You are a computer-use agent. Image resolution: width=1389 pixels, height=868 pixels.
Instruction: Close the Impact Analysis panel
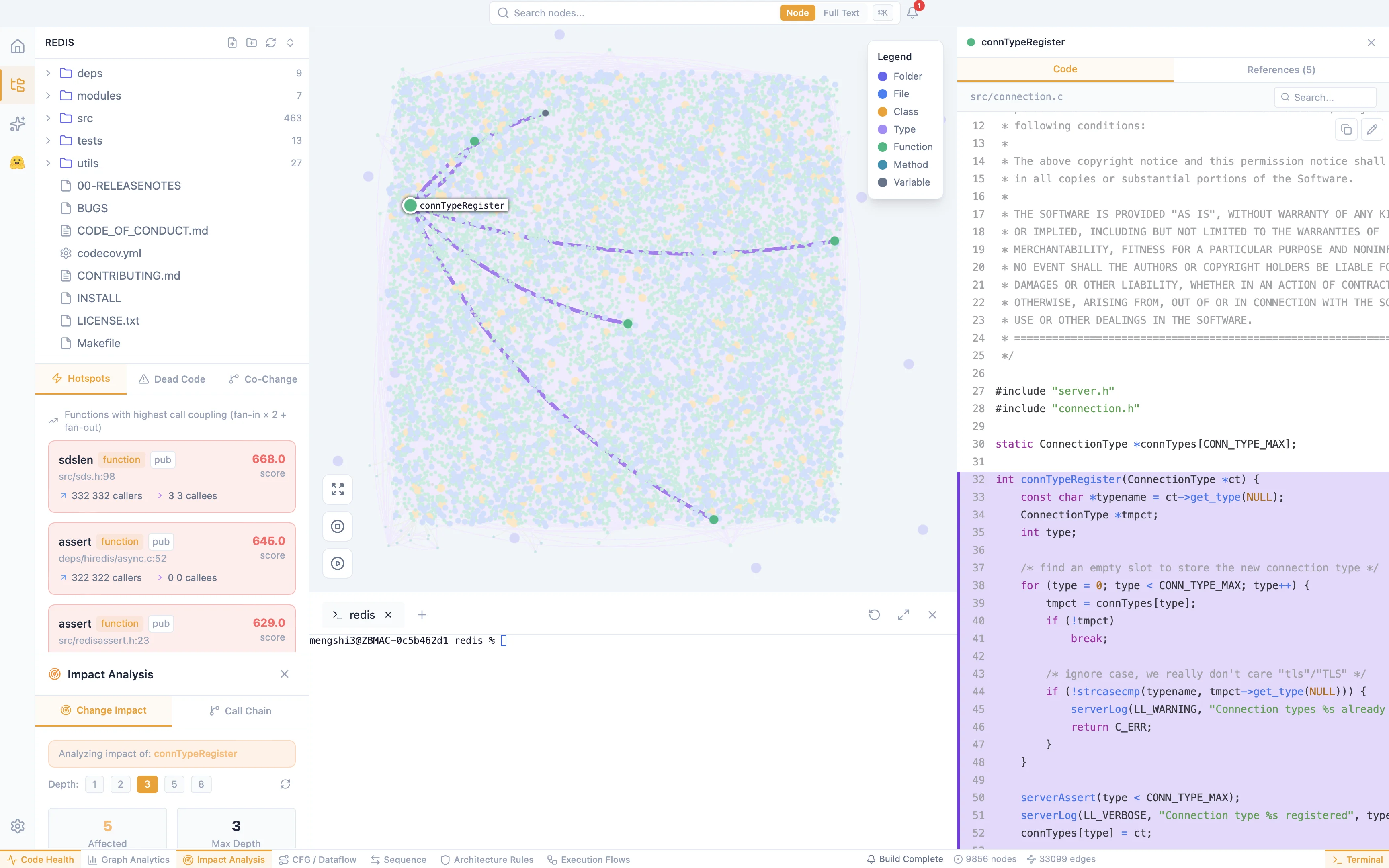tap(284, 674)
